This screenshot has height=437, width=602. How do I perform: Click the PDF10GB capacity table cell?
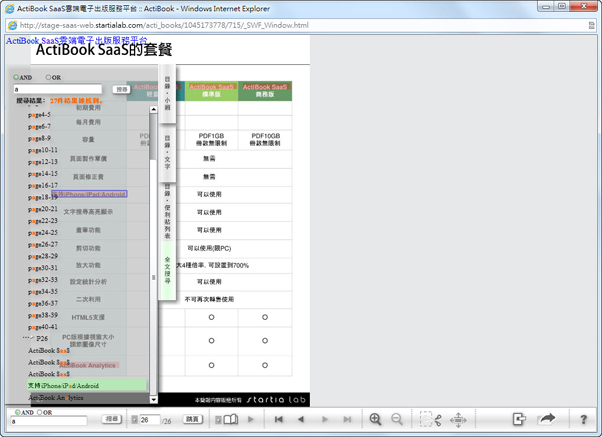coord(265,139)
